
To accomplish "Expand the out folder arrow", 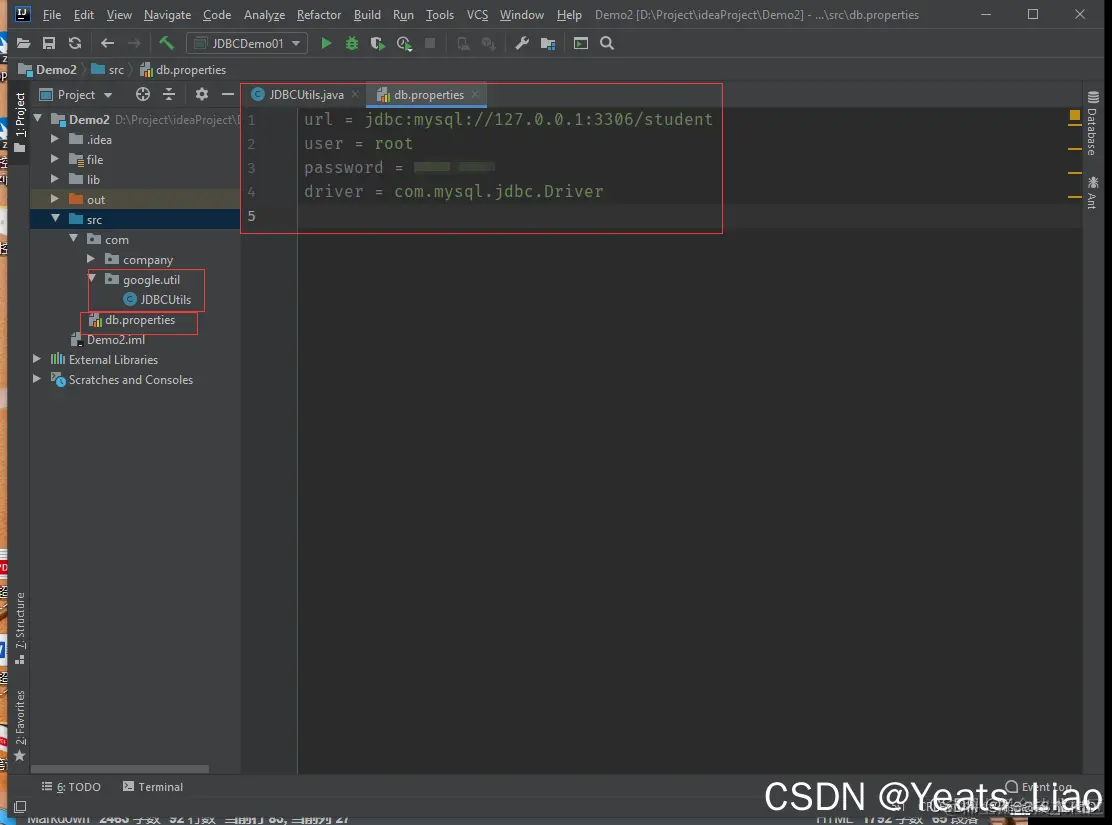I will click(x=55, y=199).
